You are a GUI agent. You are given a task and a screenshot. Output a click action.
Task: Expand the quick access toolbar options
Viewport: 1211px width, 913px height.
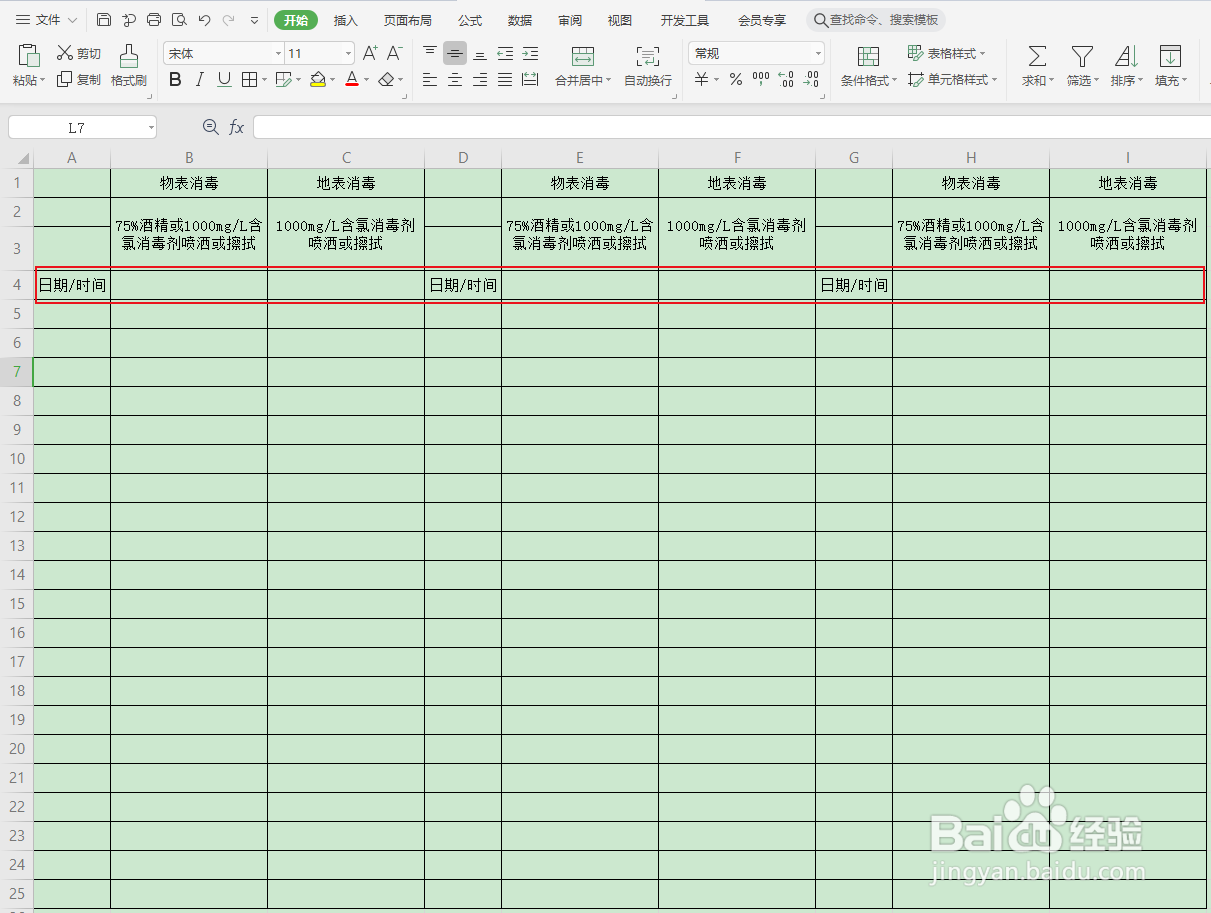[x=254, y=20]
